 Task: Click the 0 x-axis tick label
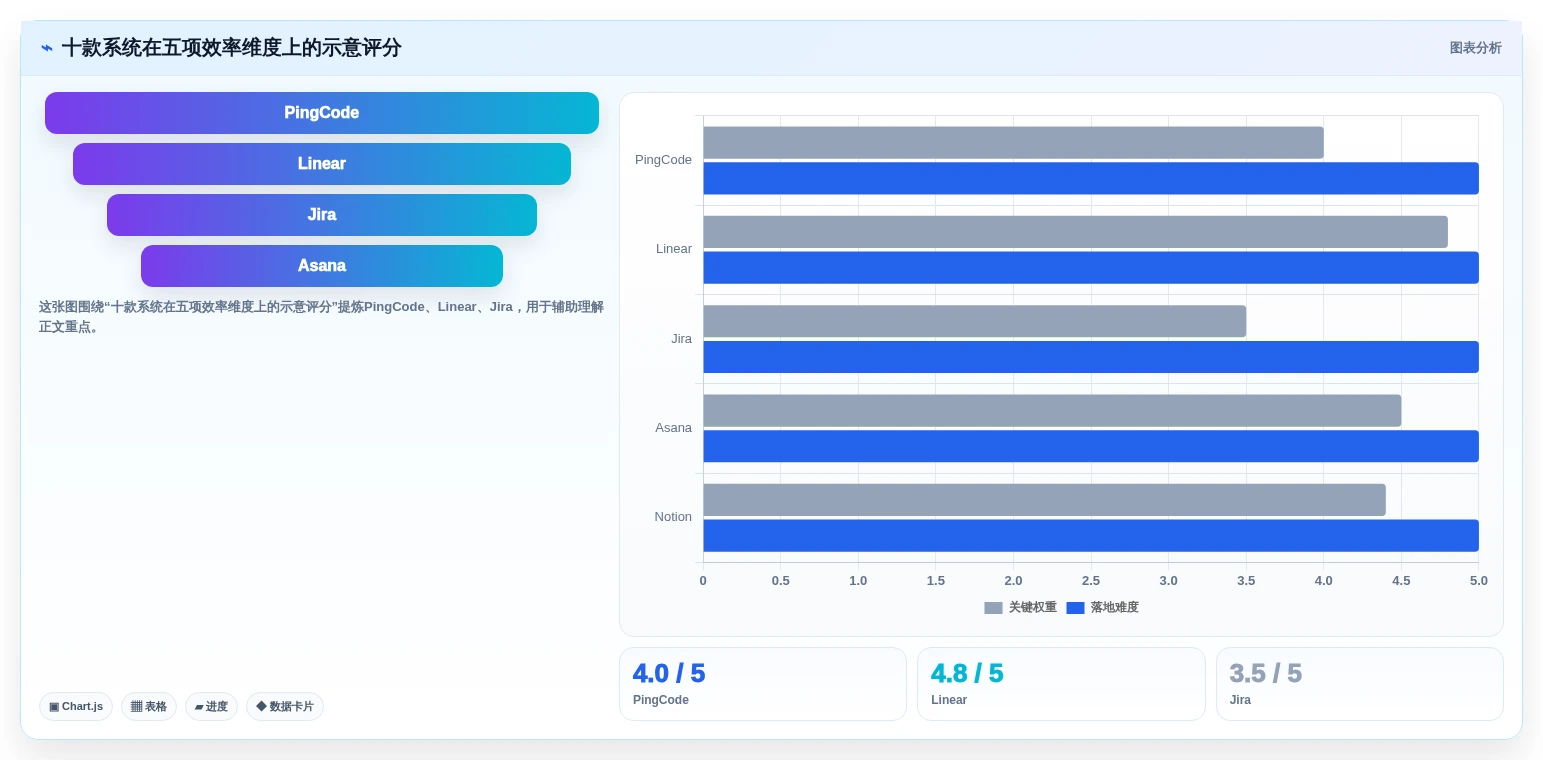[x=703, y=581]
